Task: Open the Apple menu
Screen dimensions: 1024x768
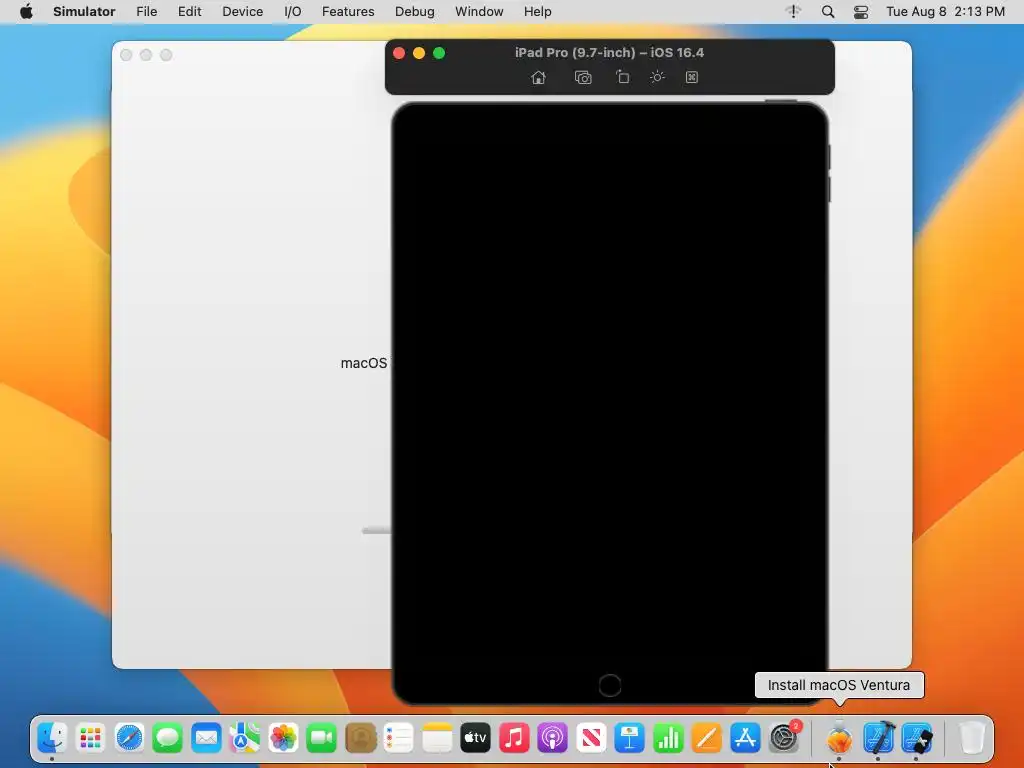Action: point(26,12)
